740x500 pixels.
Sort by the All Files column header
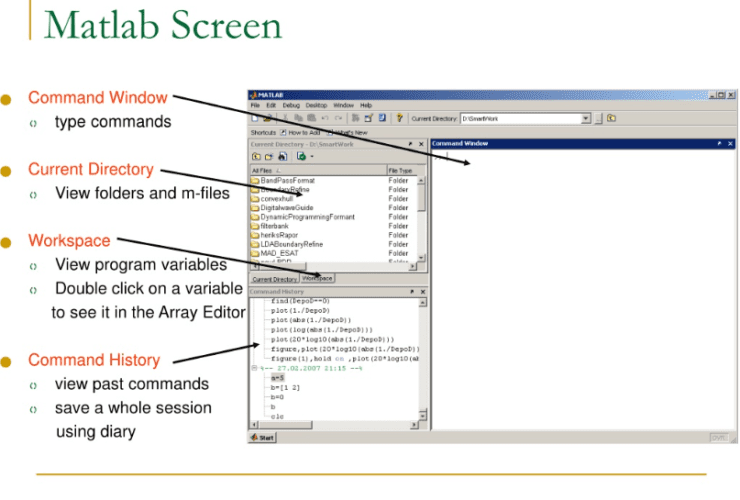pyautogui.click(x=318, y=170)
